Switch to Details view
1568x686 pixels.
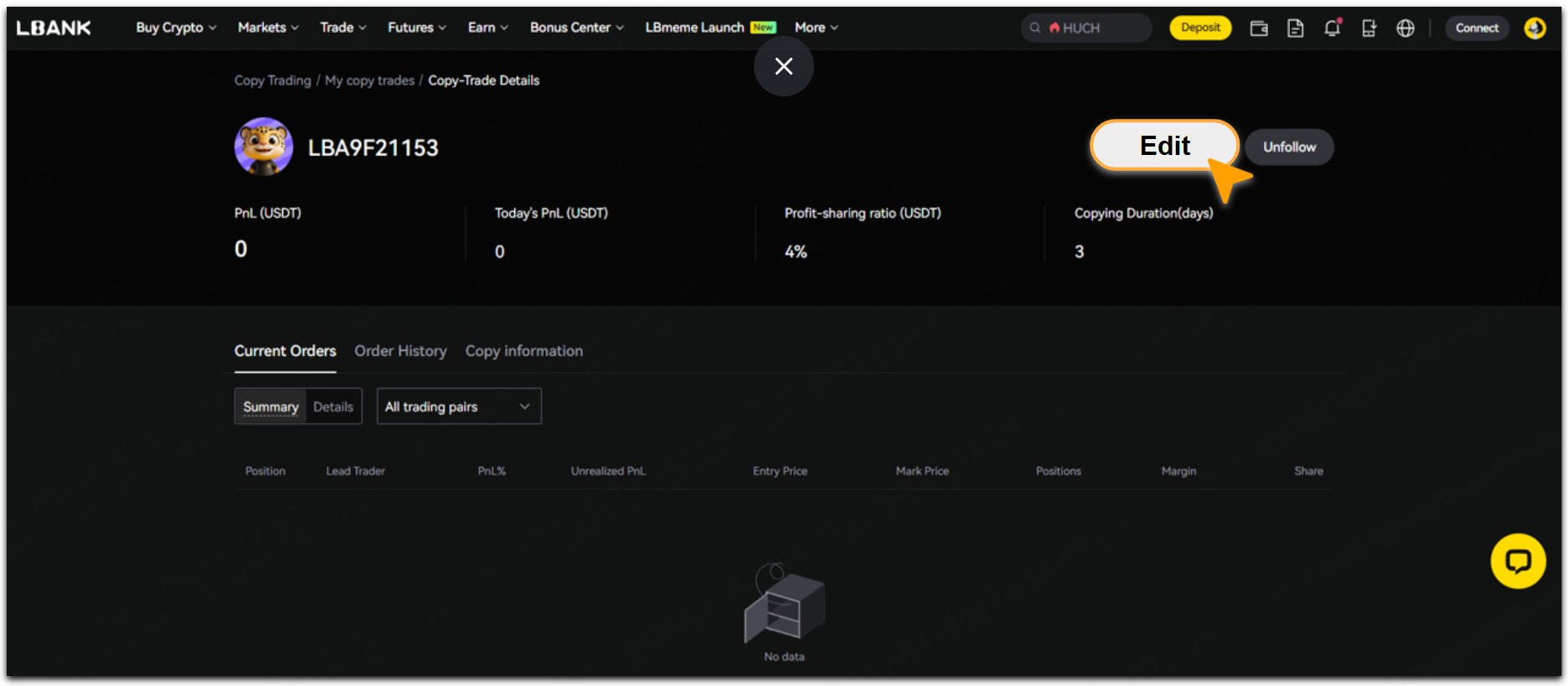pyautogui.click(x=333, y=407)
